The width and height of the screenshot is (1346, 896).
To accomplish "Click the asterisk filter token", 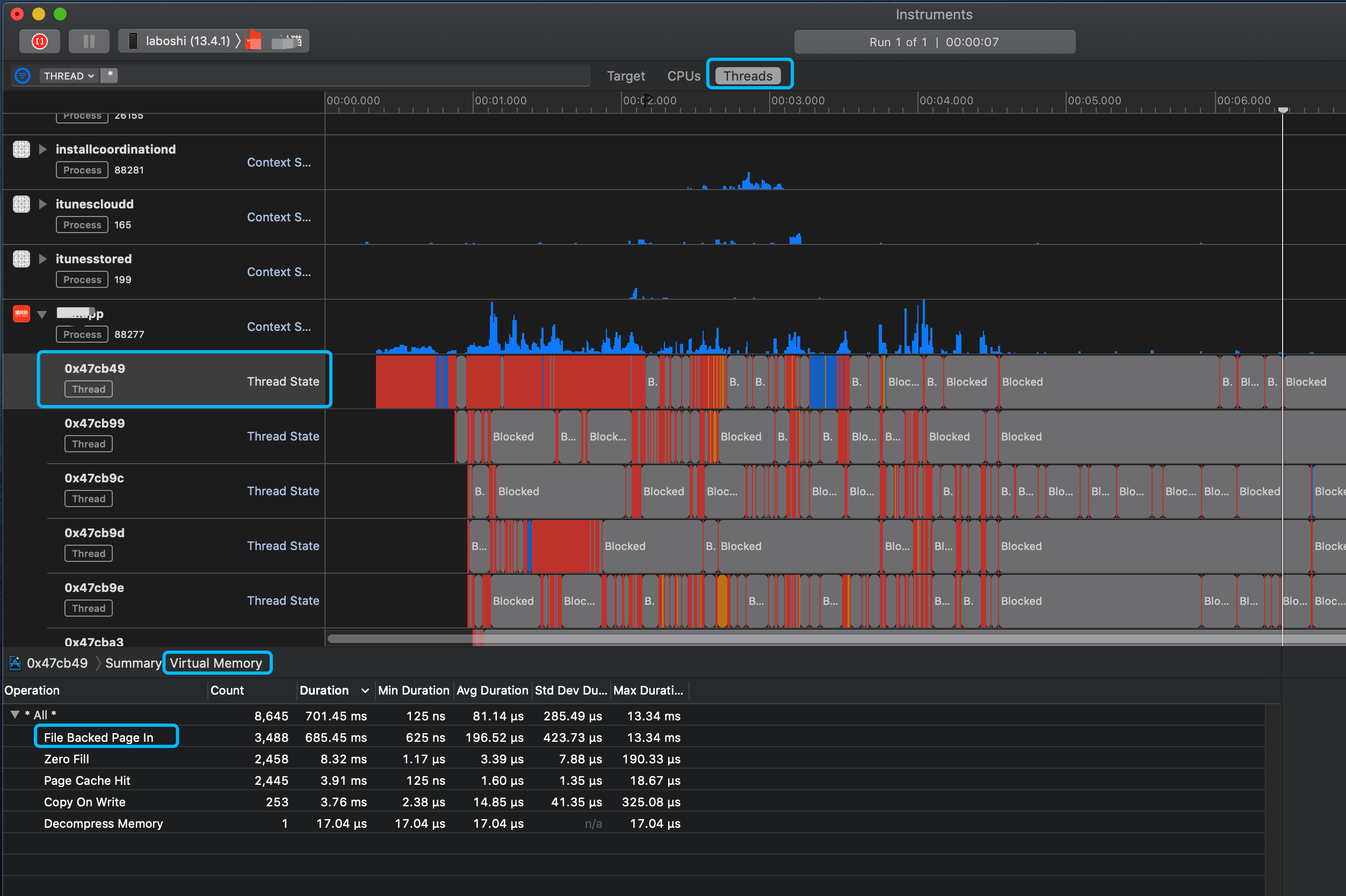I will coord(110,75).
